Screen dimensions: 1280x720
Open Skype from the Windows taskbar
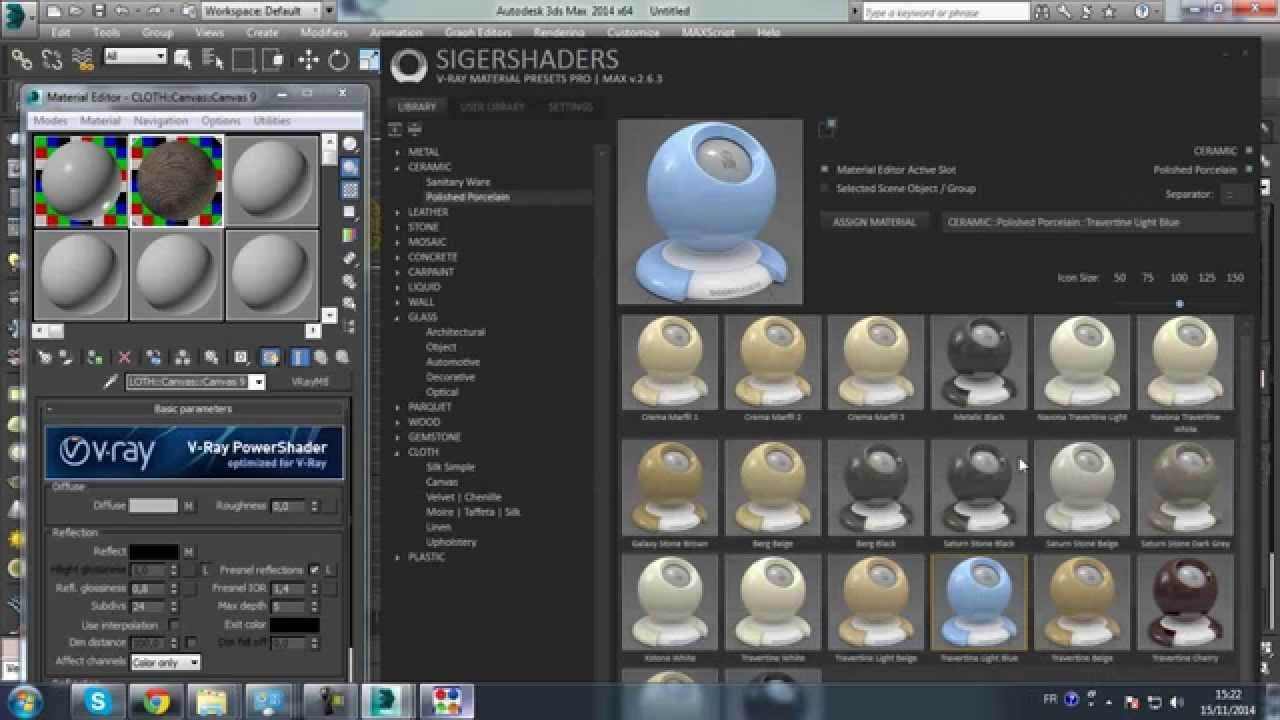[98, 702]
